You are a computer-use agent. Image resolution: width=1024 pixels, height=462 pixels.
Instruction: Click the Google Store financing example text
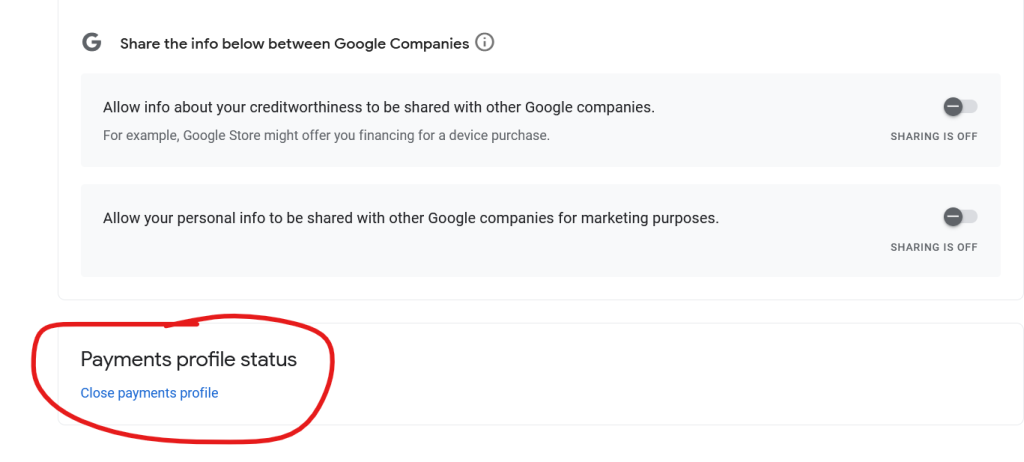point(326,135)
